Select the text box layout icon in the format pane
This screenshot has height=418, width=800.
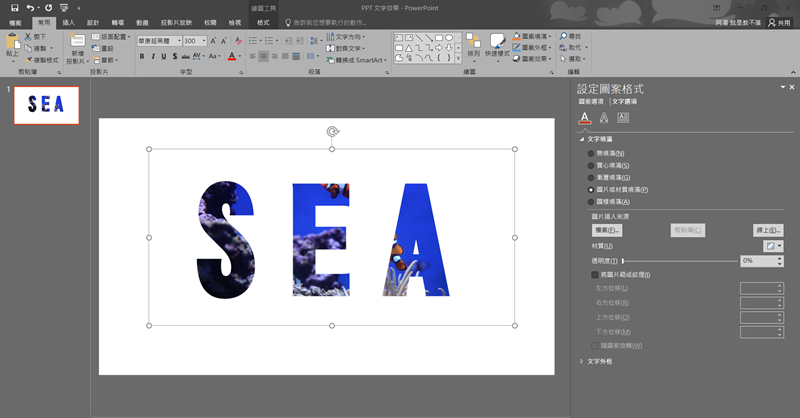point(623,119)
